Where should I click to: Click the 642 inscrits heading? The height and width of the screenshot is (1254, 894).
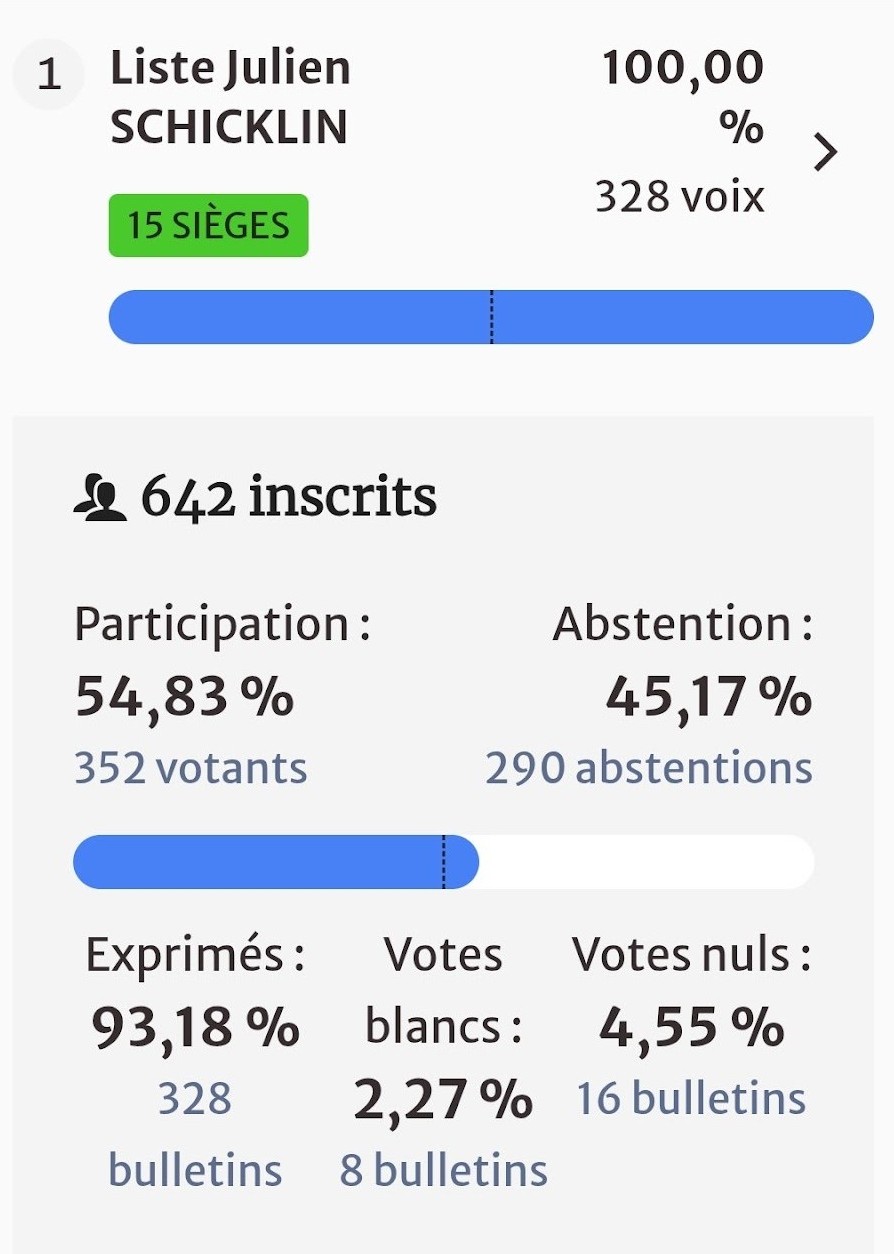288,497
